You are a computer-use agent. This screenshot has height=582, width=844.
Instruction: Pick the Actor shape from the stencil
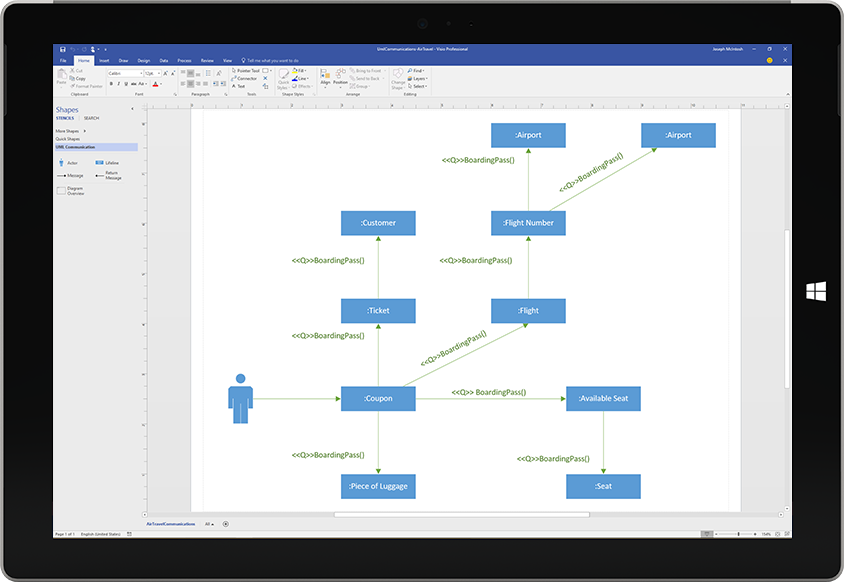click(62, 162)
